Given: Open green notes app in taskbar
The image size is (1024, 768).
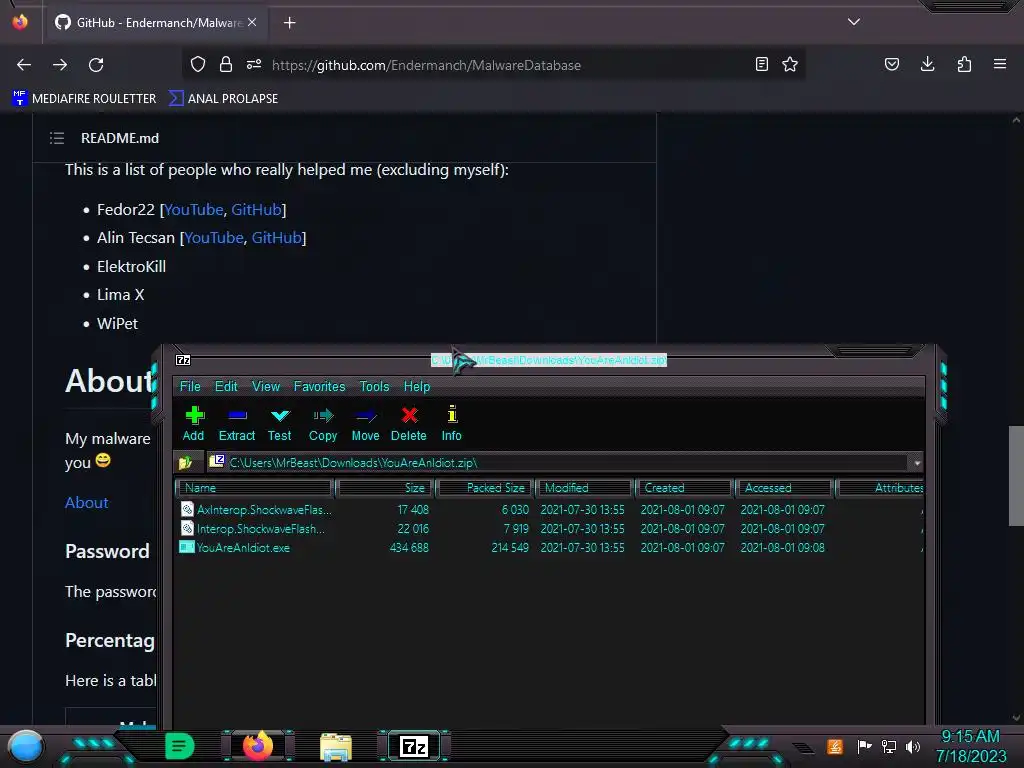Looking at the screenshot, I should [x=179, y=746].
